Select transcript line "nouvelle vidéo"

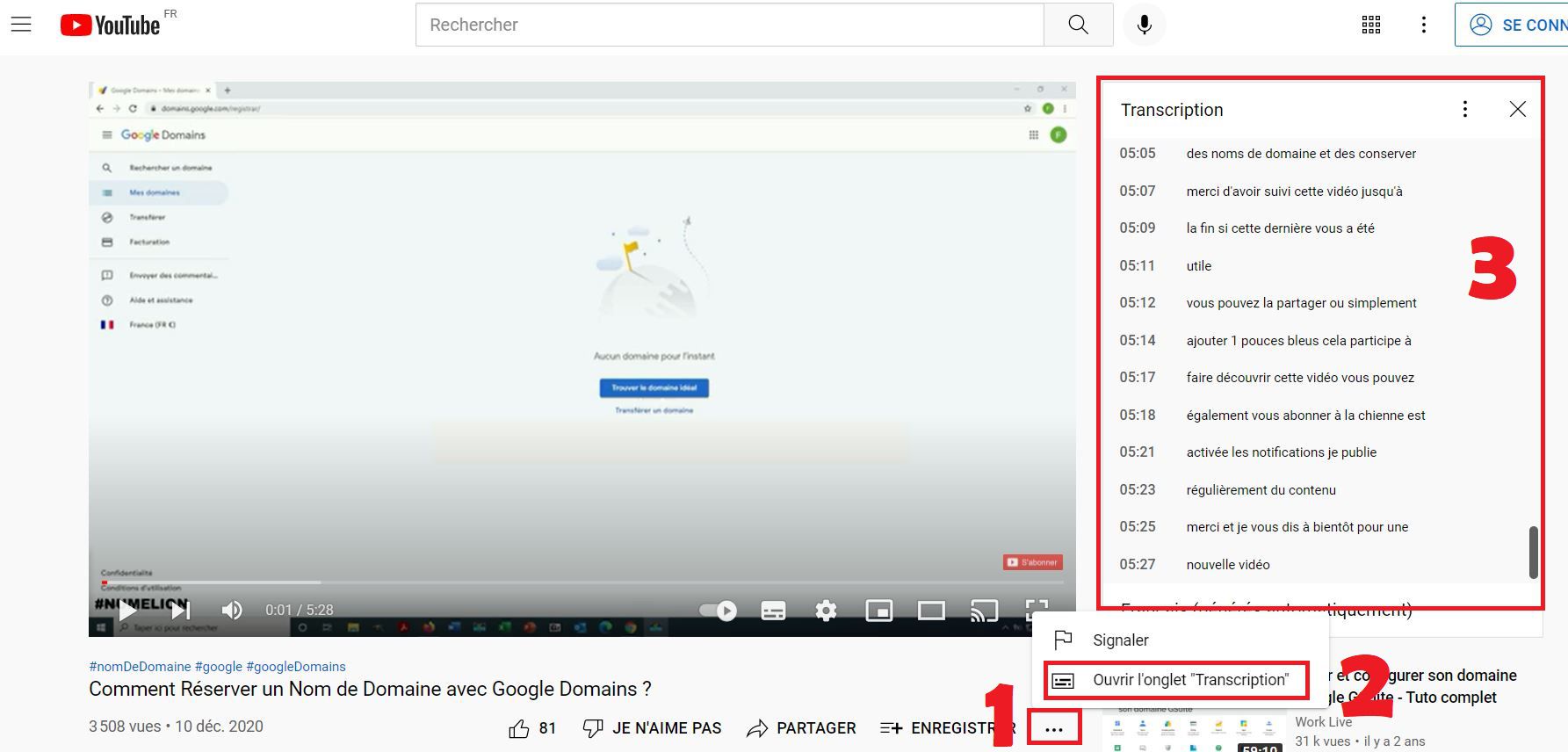pos(1315,564)
